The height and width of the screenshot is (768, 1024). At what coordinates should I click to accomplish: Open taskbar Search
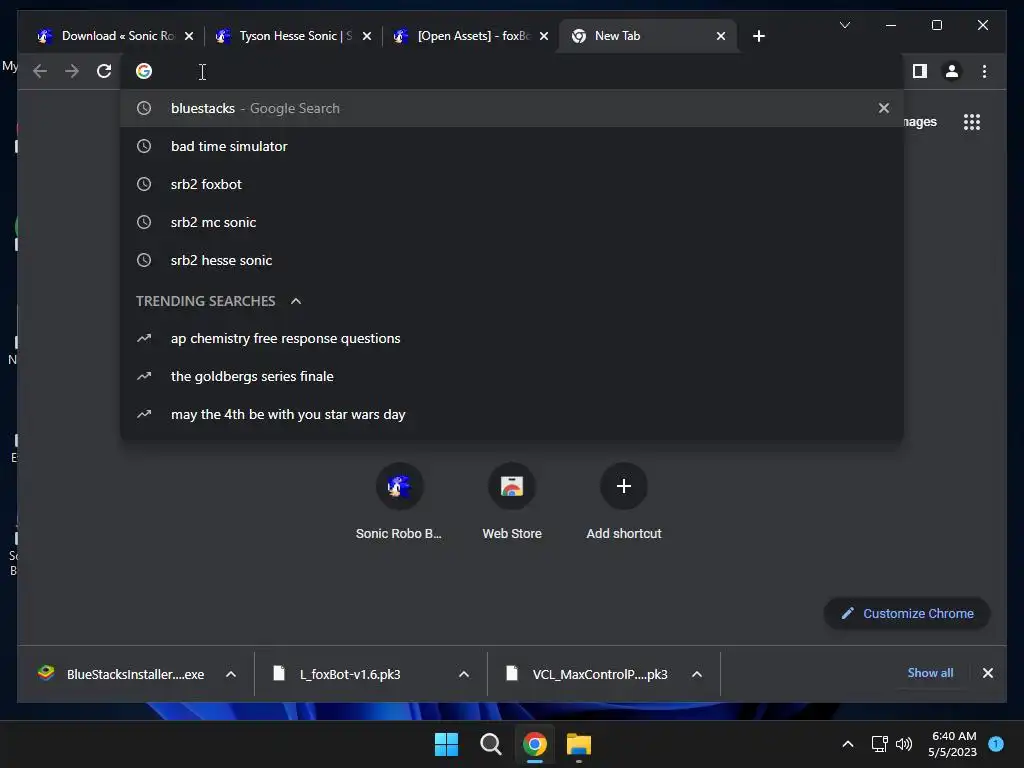point(490,744)
